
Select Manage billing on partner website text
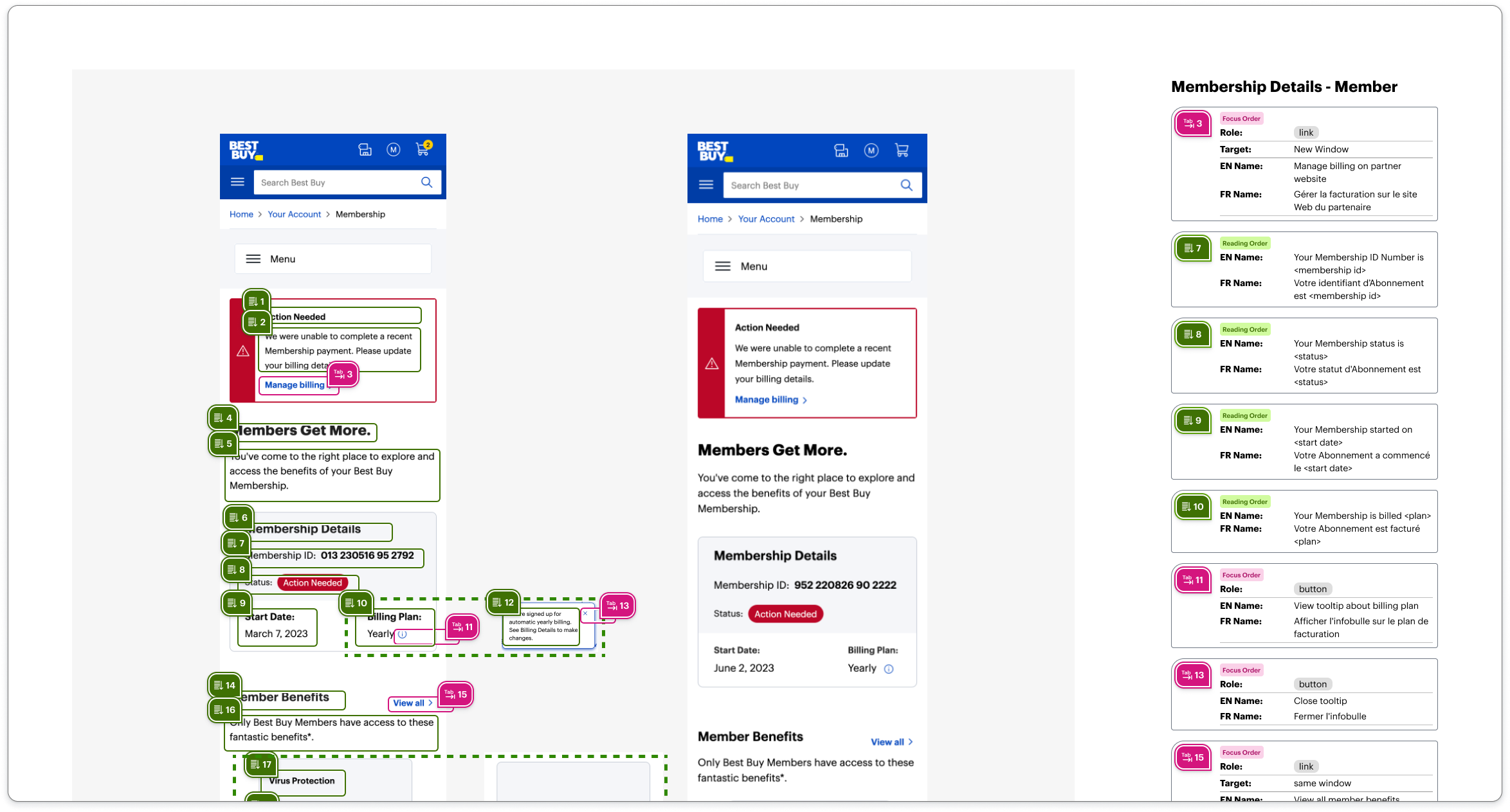[x=1347, y=173]
